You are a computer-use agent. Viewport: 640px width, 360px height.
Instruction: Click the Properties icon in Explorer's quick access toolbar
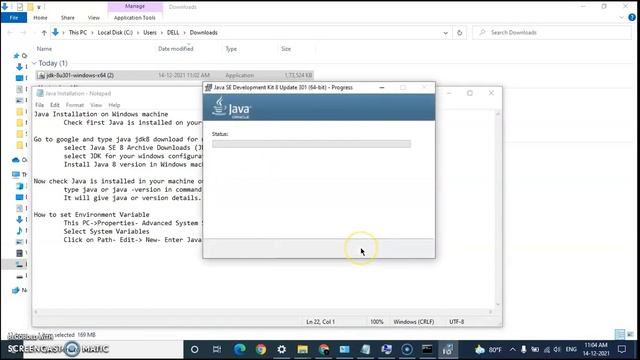click(20, 7)
